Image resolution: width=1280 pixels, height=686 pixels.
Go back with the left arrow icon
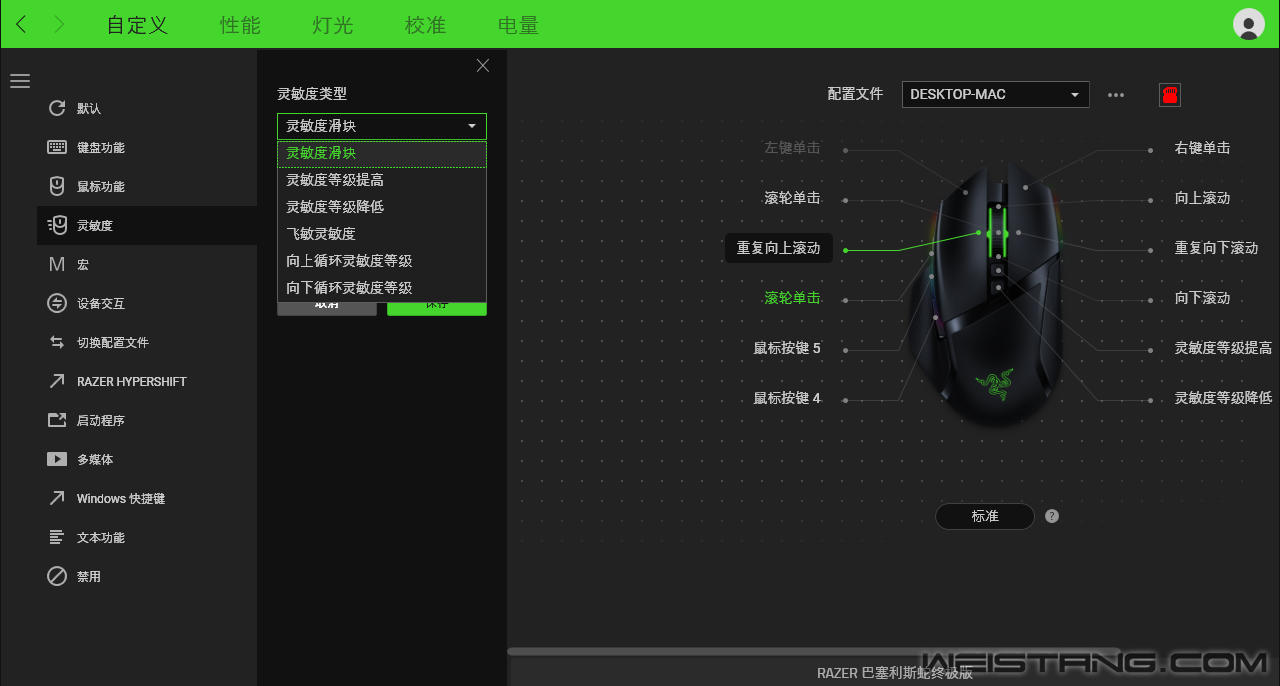[x=21, y=25]
